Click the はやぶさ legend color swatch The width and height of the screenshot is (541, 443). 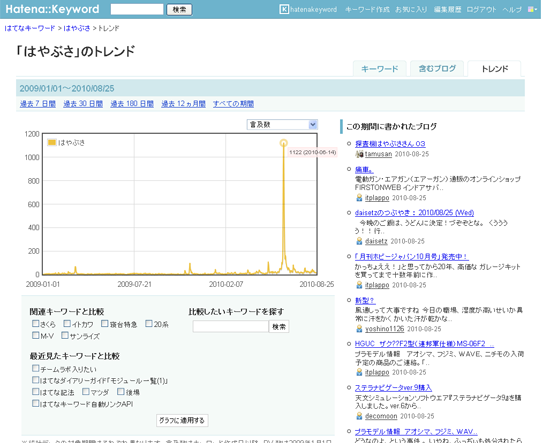(x=52, y=142)
